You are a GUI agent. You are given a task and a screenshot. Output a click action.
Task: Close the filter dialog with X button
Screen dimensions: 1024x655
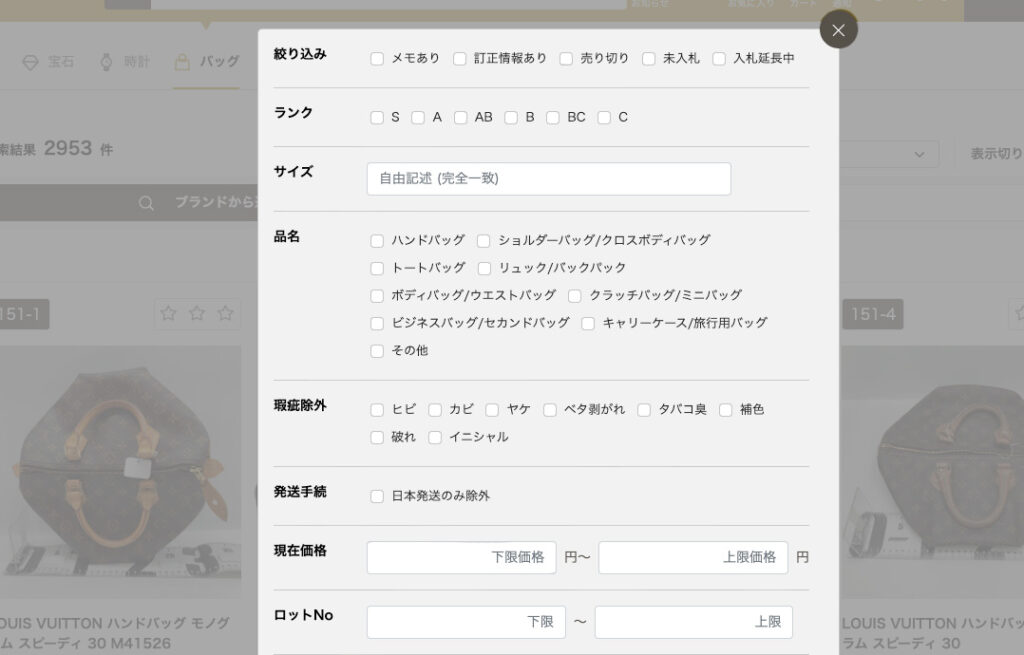click(838, 30)
